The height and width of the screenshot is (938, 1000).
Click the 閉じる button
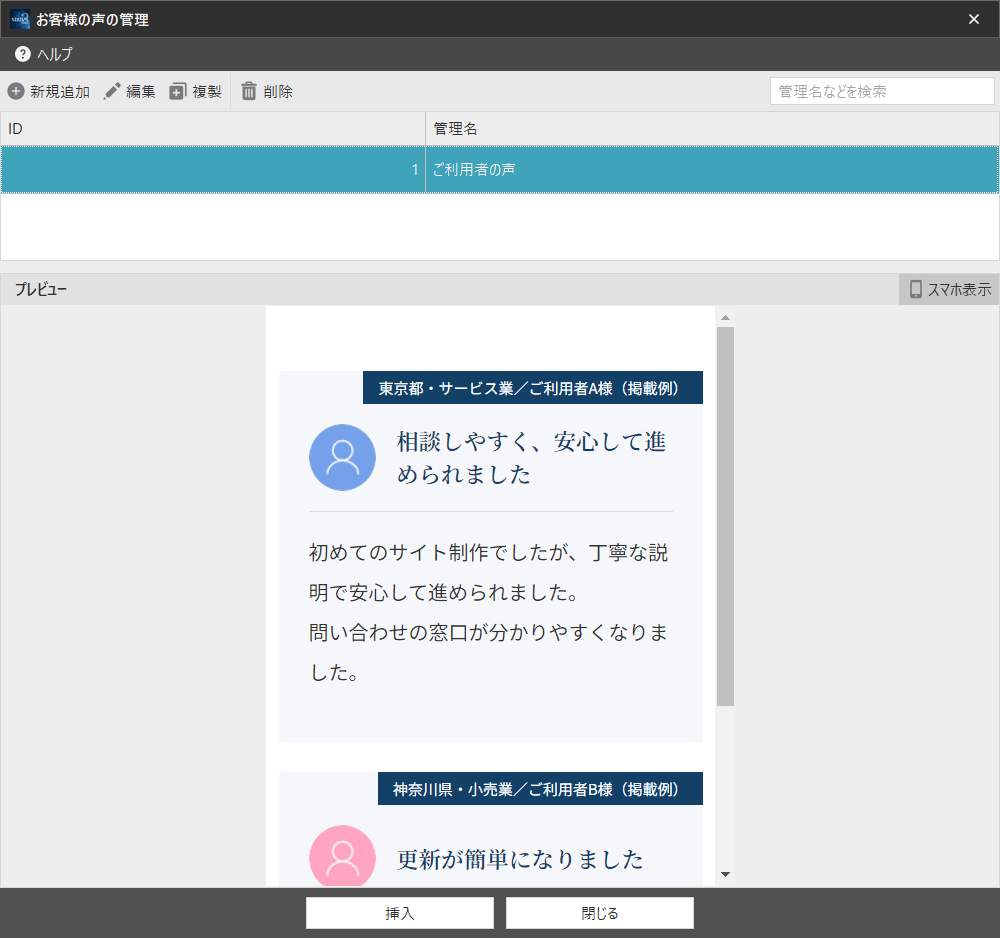(599, 913)
